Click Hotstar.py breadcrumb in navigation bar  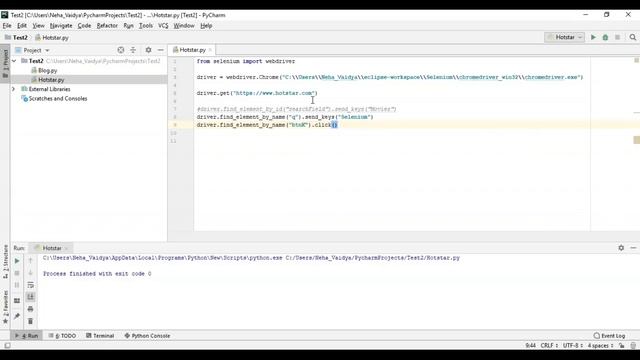coord(52,38)
